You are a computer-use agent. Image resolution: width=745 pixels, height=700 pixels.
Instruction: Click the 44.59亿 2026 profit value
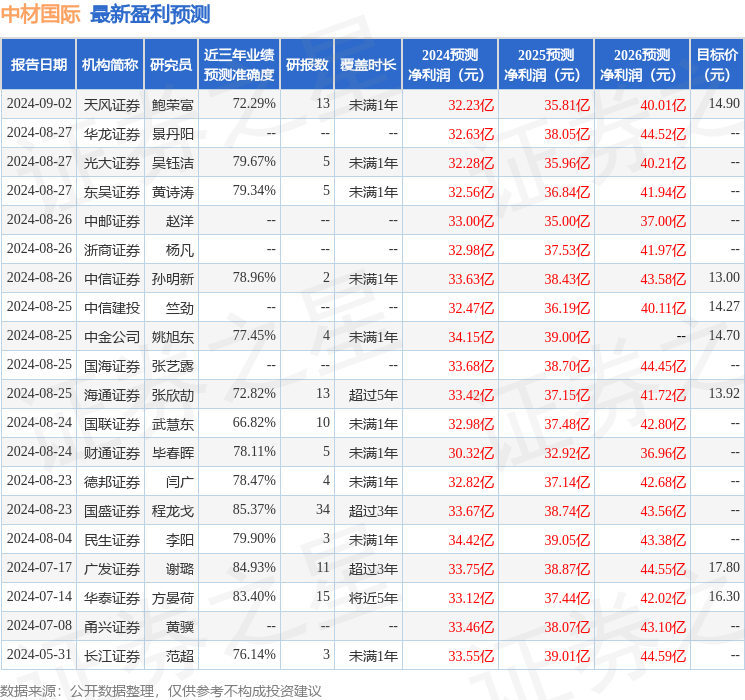click(x=663, y=656)
